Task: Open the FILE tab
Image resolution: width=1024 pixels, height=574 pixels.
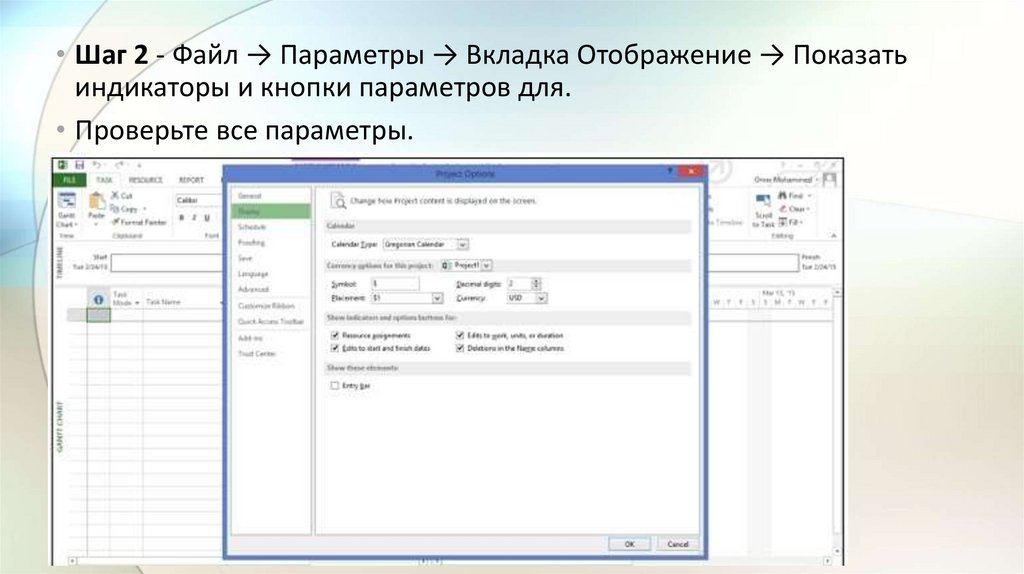Action: point(69,180)
